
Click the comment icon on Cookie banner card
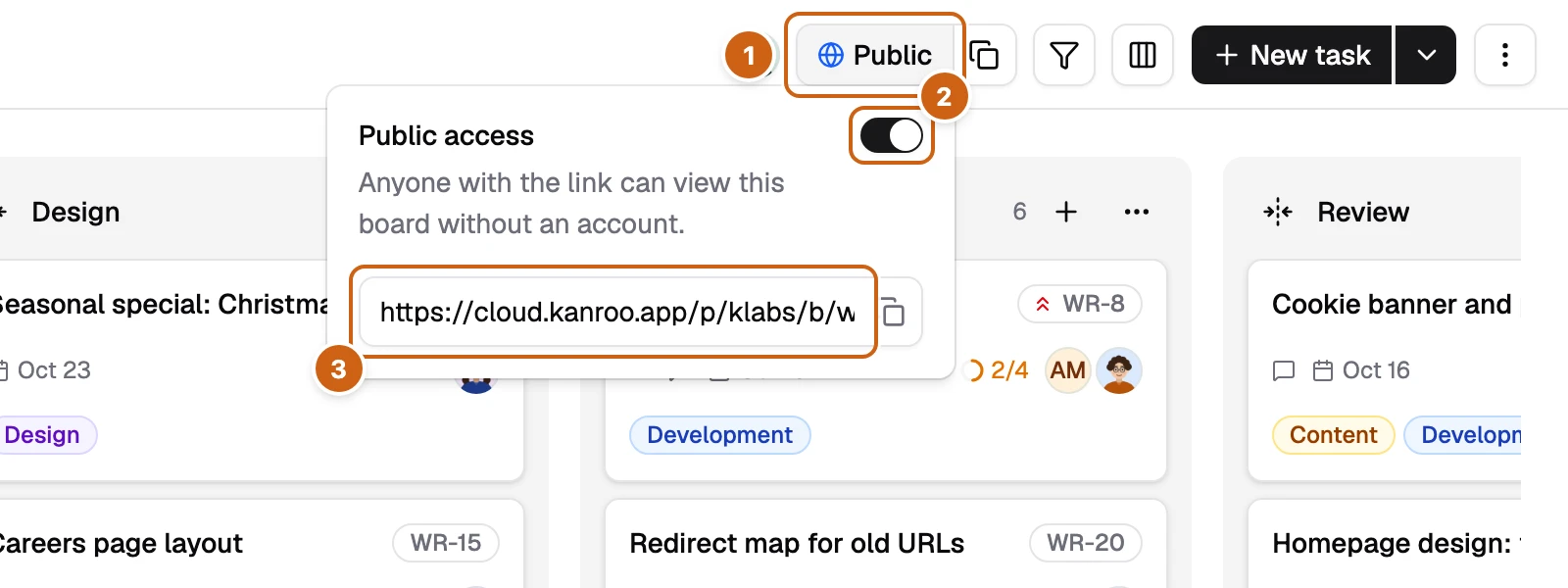(1284, 370)
